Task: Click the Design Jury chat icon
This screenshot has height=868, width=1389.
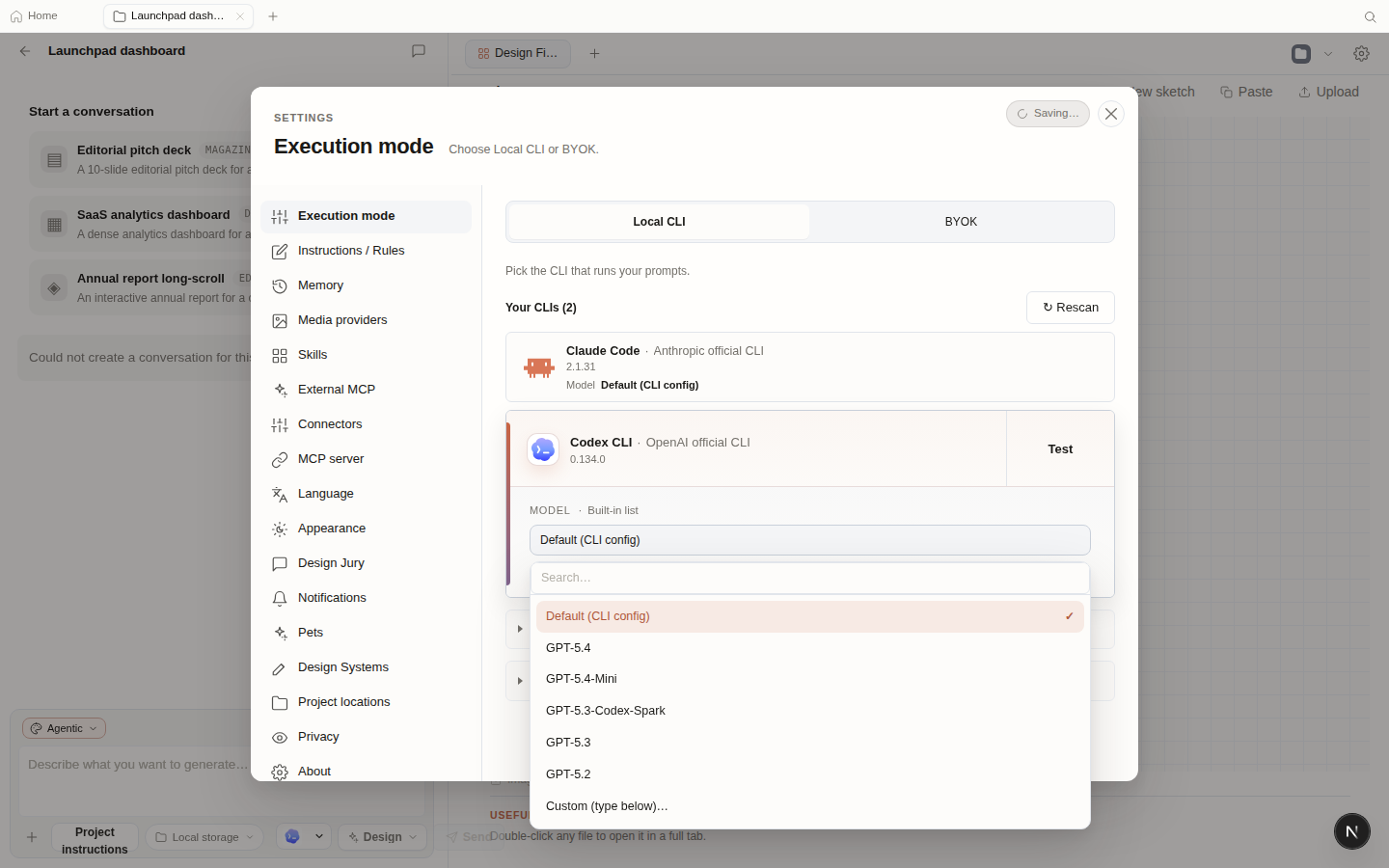Action: coord(280,564)
